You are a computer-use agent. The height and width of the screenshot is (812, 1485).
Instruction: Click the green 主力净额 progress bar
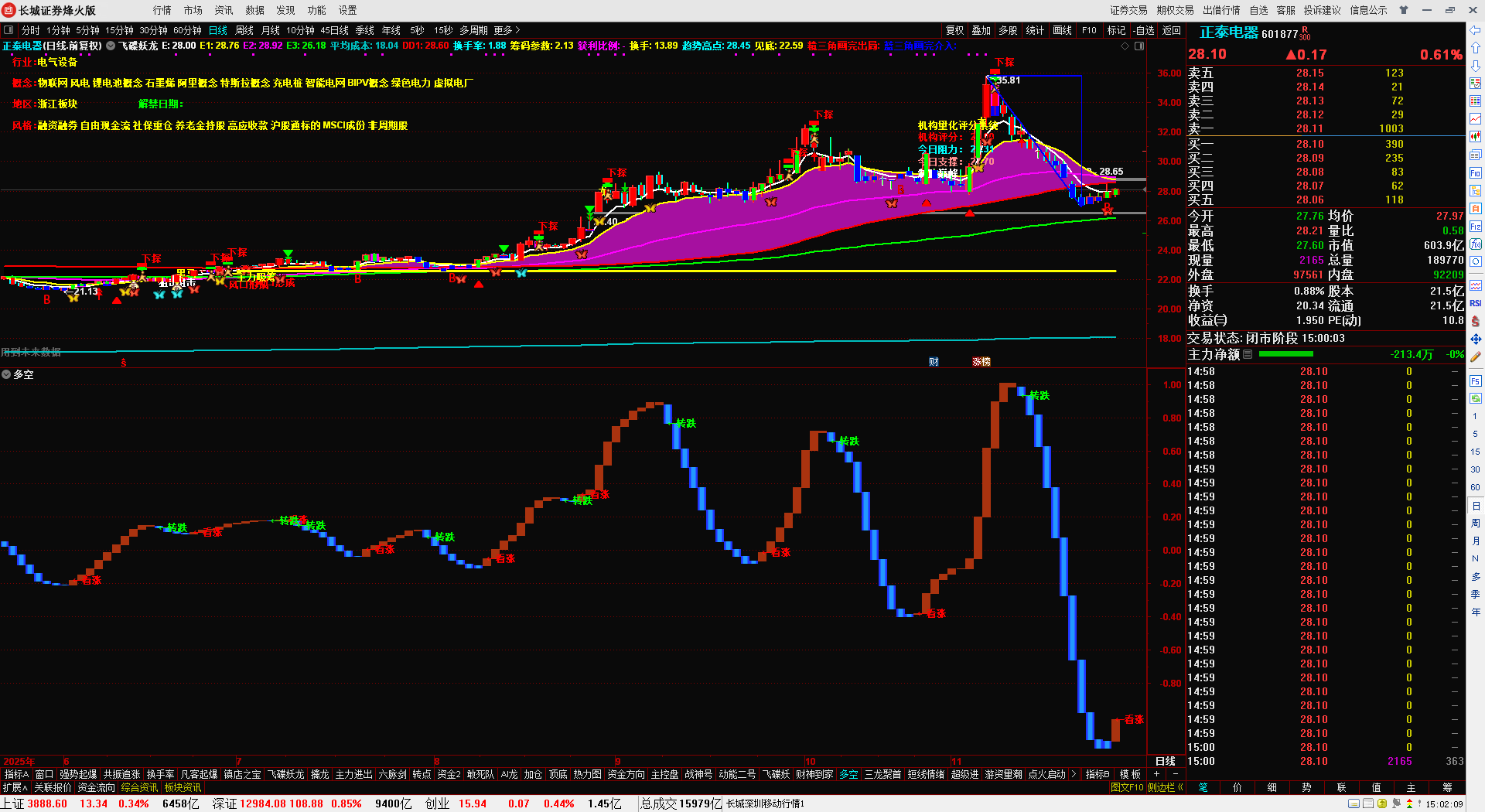coord(1286,354)
